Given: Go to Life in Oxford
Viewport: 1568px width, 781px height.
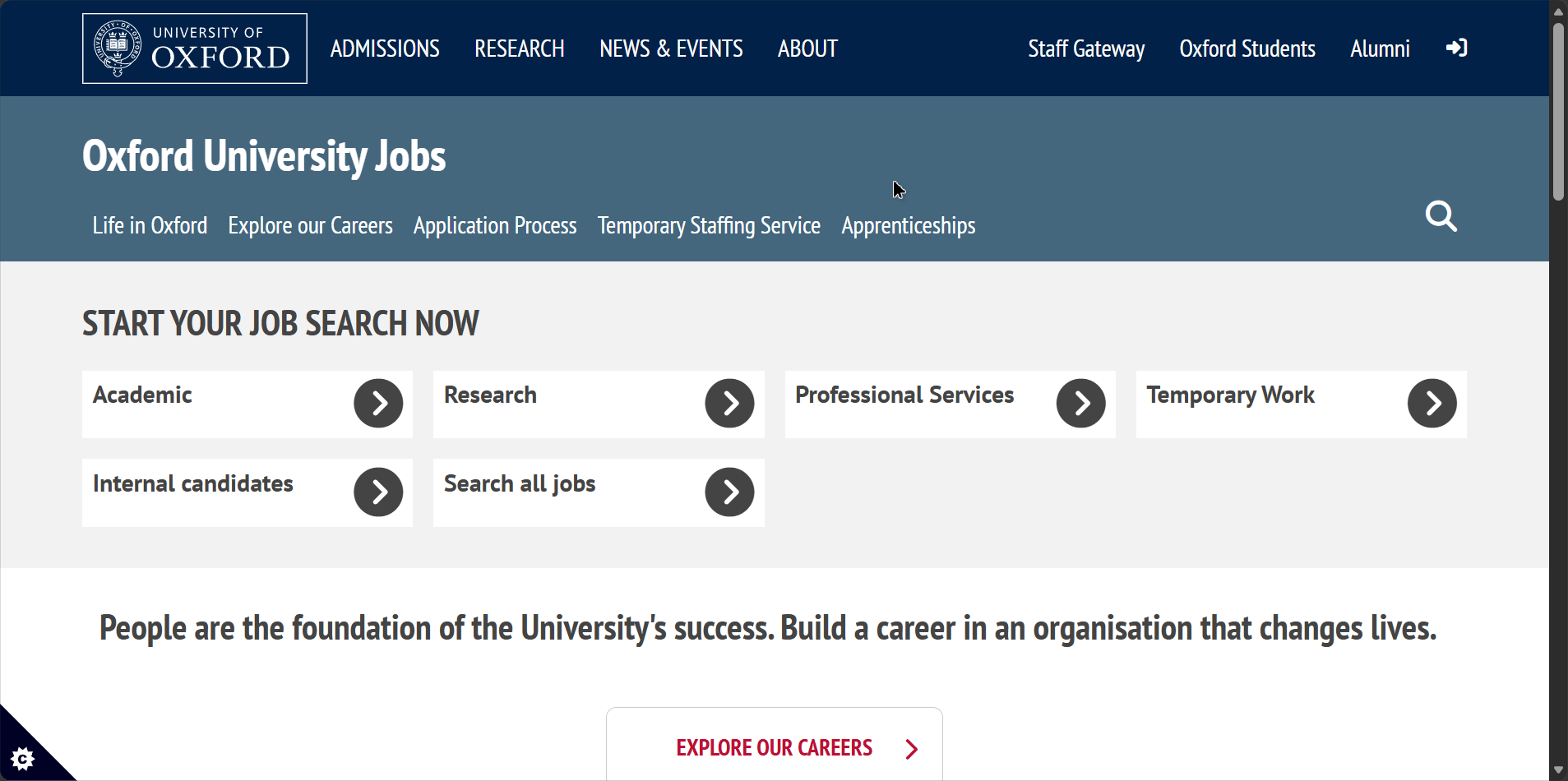Looking at the screenshot, I should (x=150, y=225).
